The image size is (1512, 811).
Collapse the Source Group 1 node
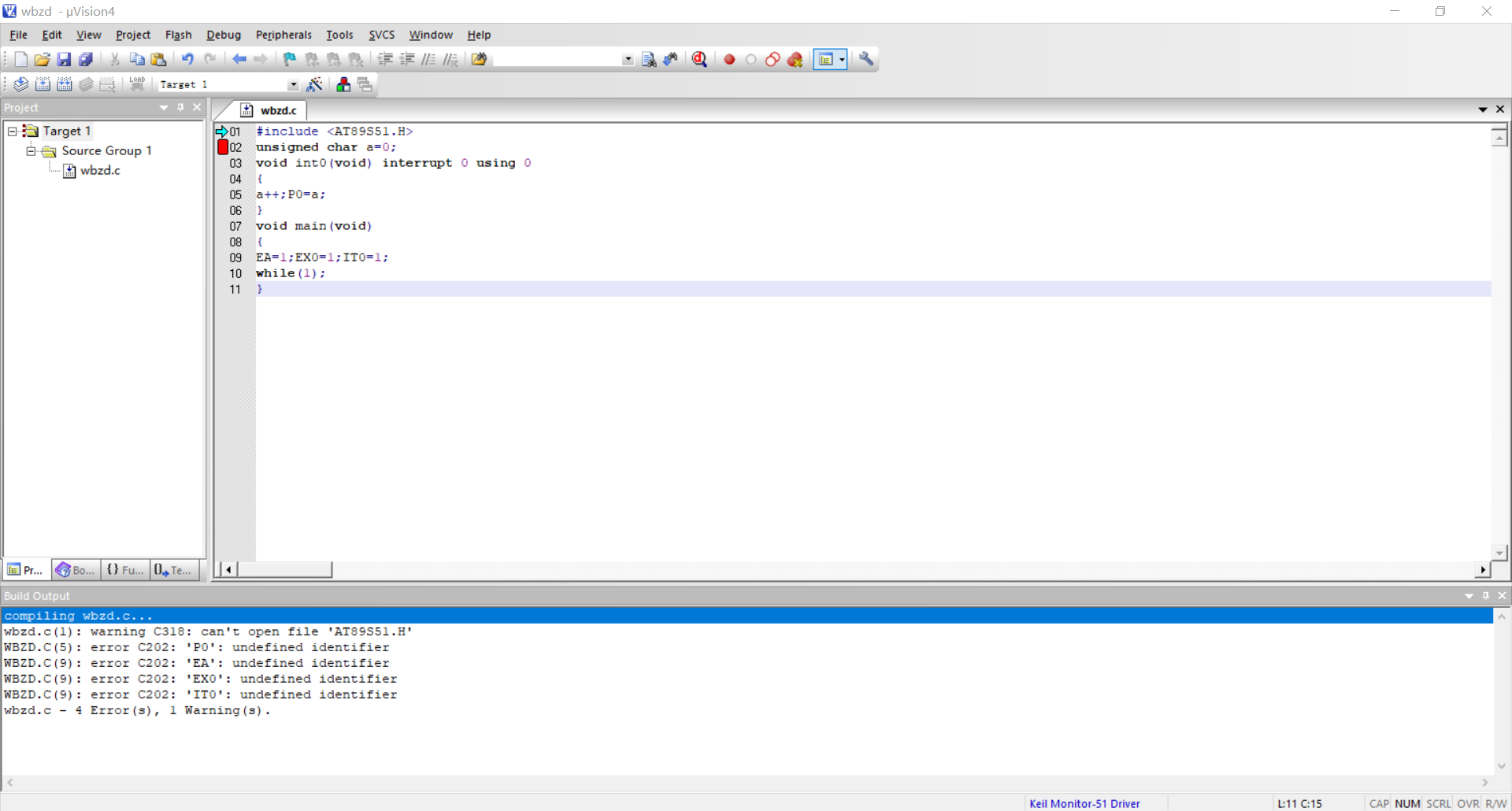point(31,150)
